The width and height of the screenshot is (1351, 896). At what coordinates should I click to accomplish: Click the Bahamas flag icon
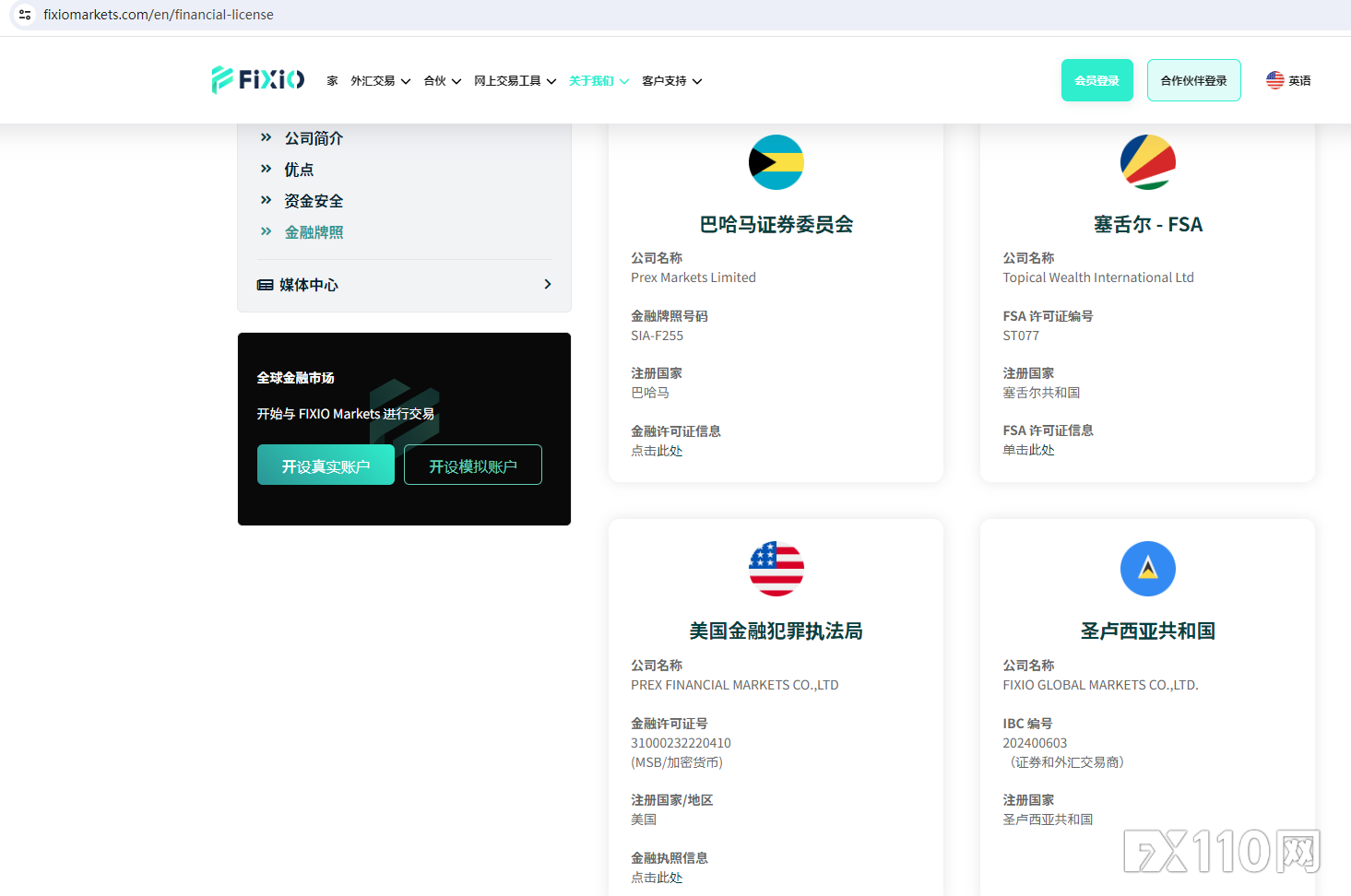[x=776, y=162]
